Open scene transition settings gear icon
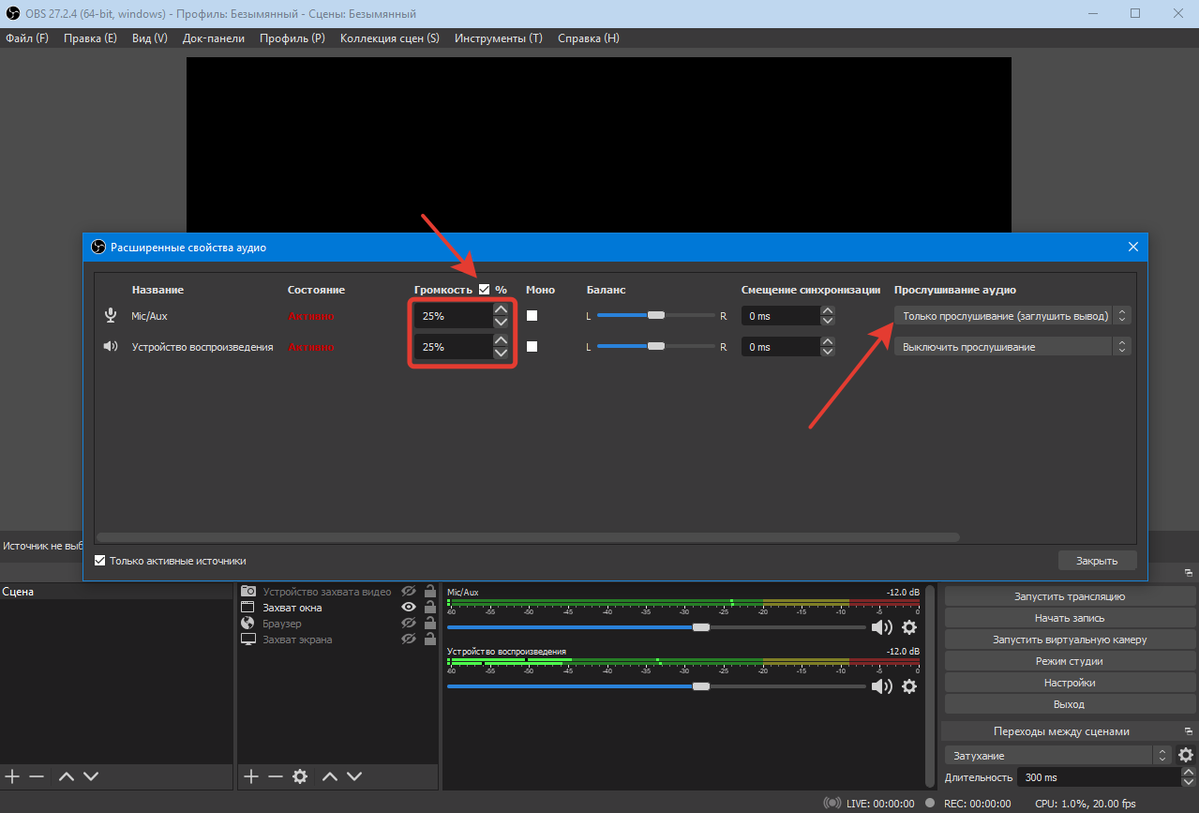This screenshot has width=1199, height=813. [1185, 756]
